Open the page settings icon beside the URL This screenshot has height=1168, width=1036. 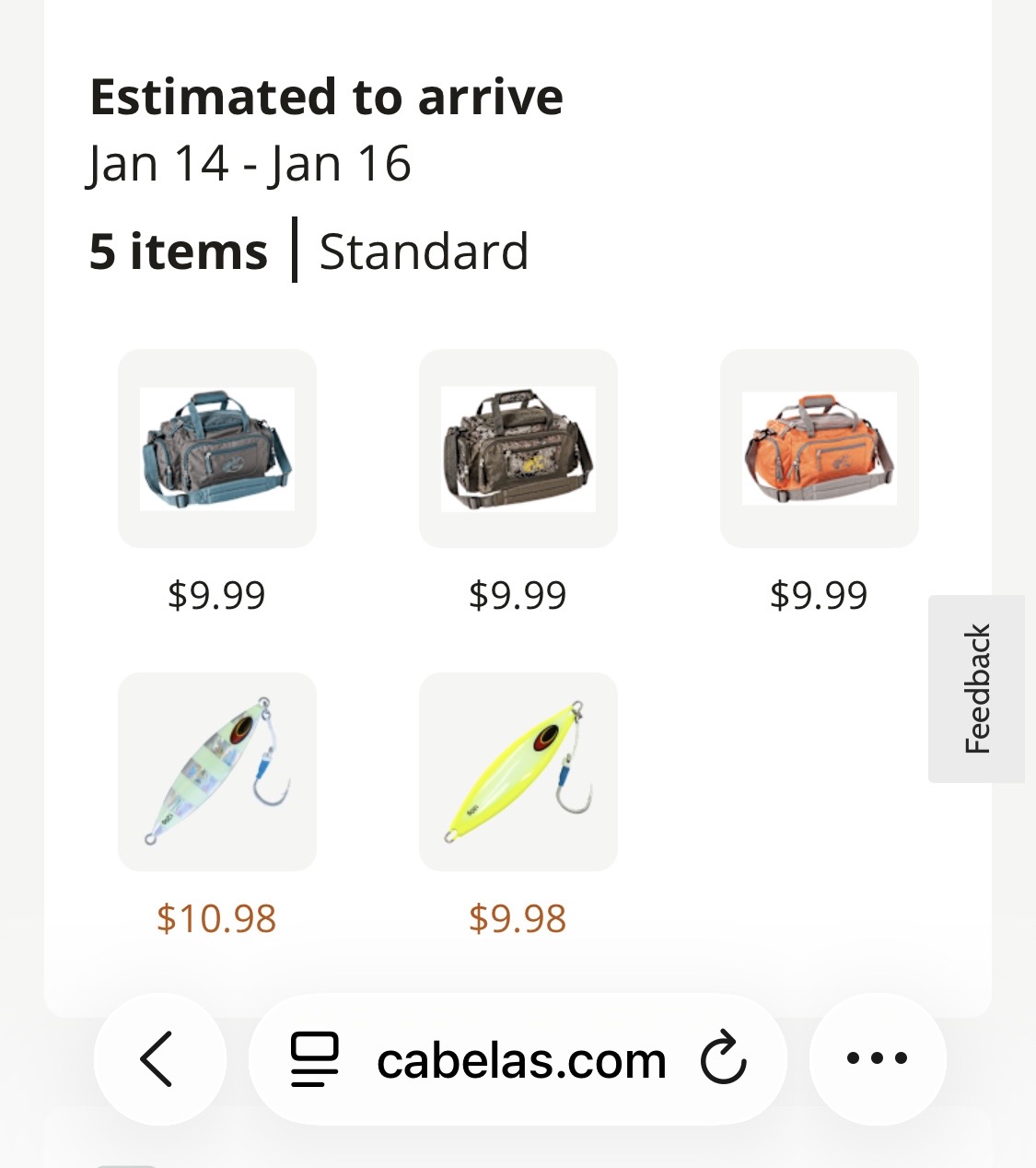pos(314,1059)
